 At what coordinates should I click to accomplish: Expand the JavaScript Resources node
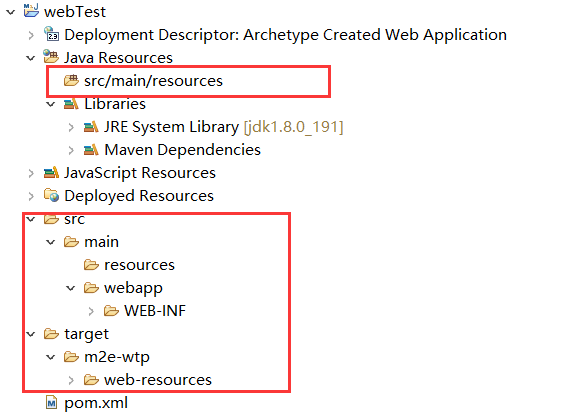coord(31,173)
